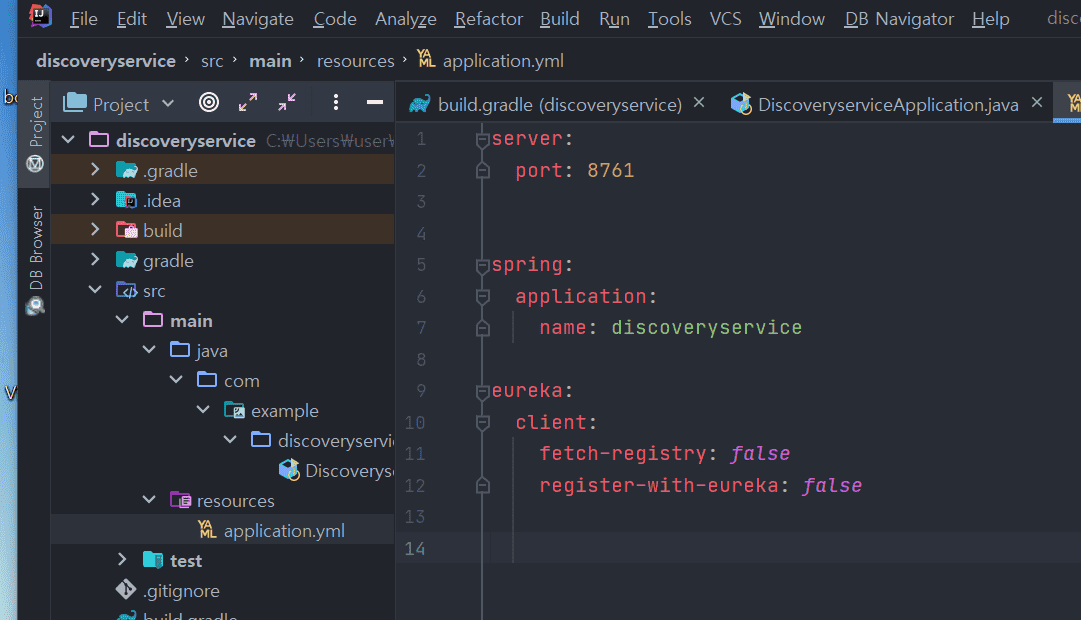Select application.yml in project tree
Screen dimensions: 1081x620
click(284, 531)
